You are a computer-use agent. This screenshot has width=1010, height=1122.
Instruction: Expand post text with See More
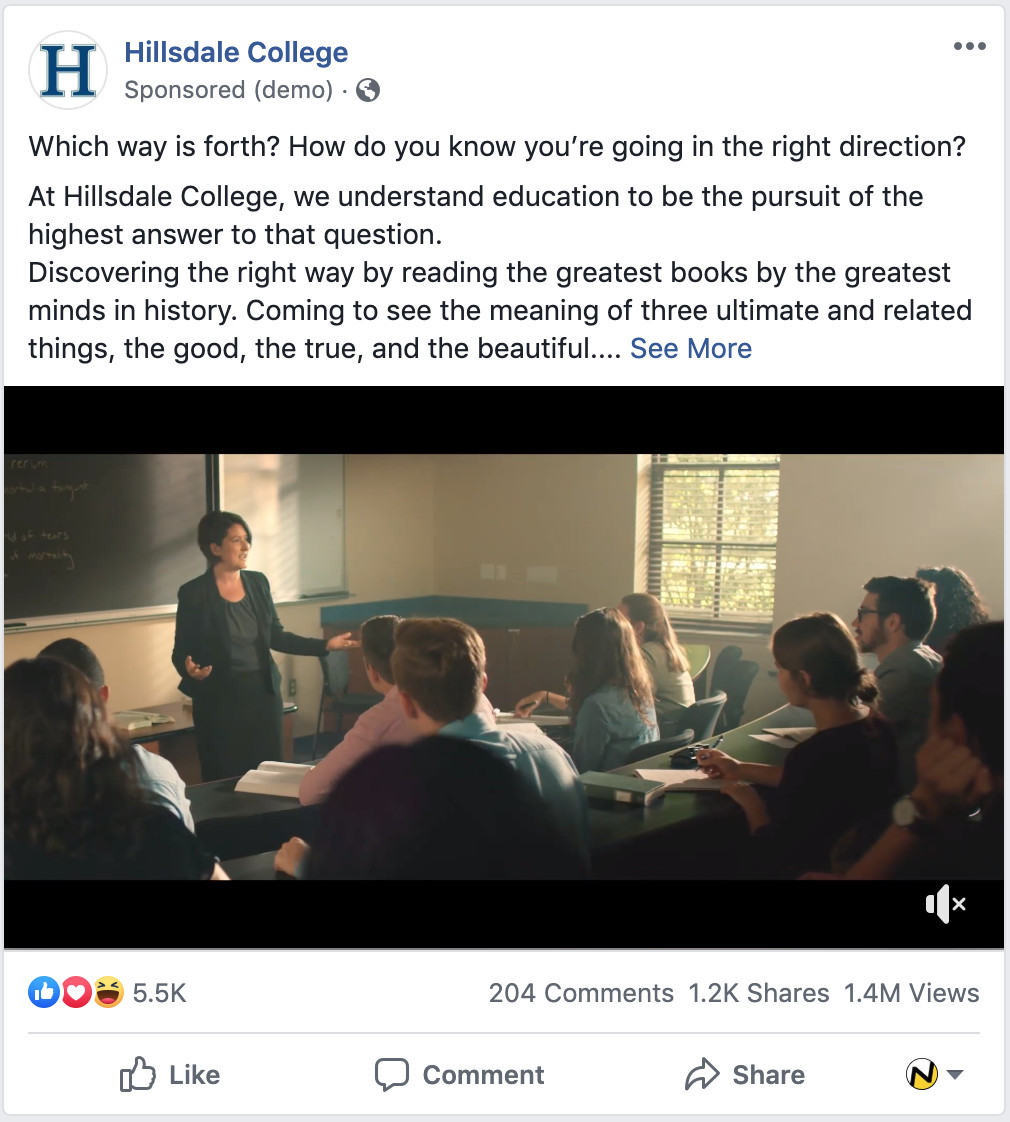point(690,349)
